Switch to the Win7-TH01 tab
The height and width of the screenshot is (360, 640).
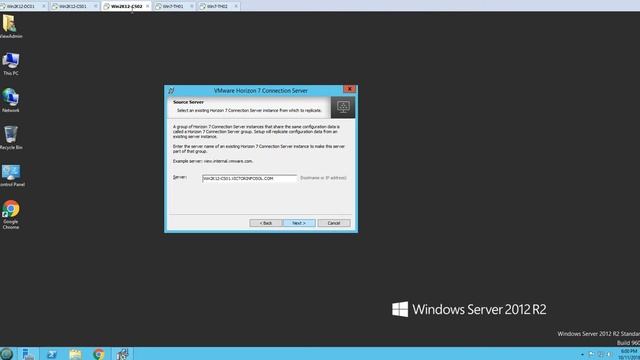pos(173,6)
